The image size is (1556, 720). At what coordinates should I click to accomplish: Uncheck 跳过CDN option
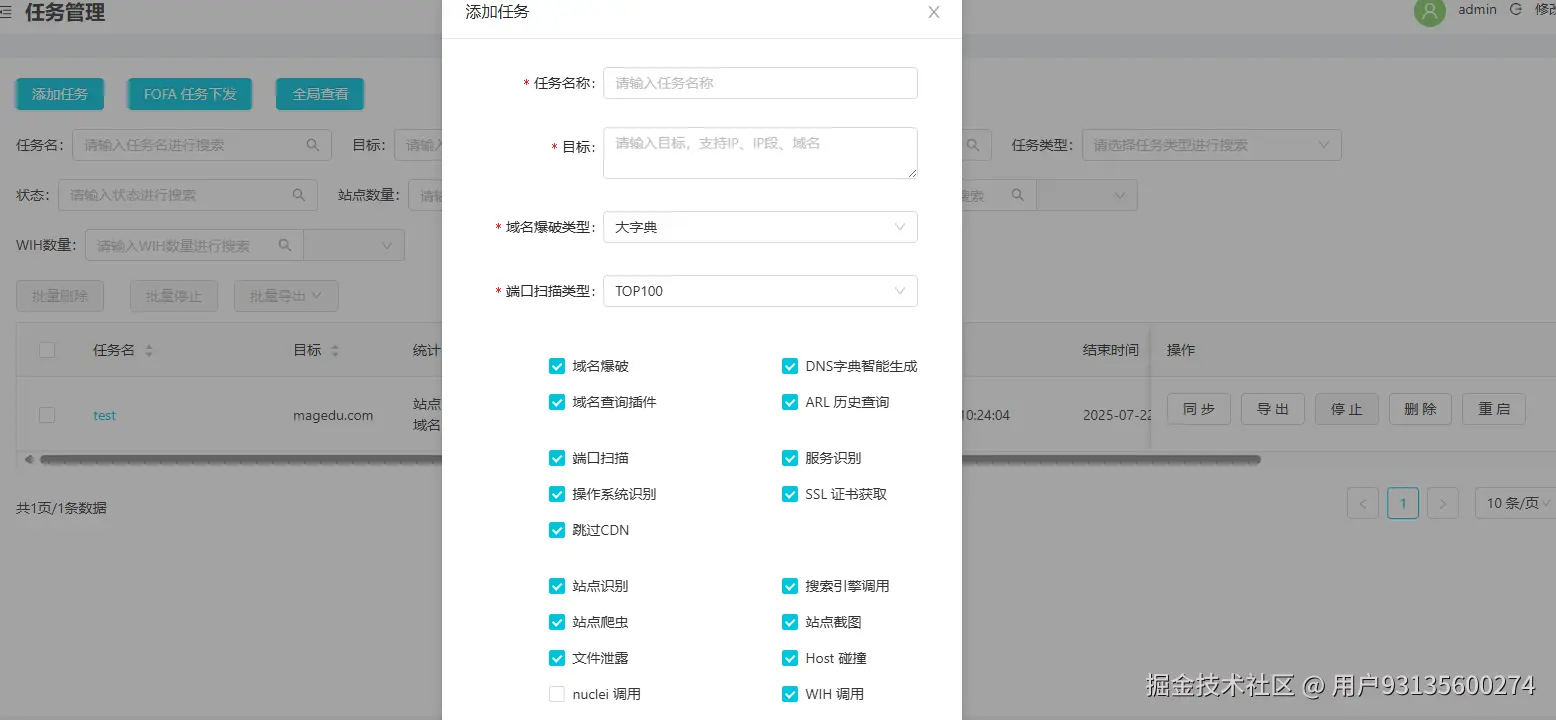[557, 530]
